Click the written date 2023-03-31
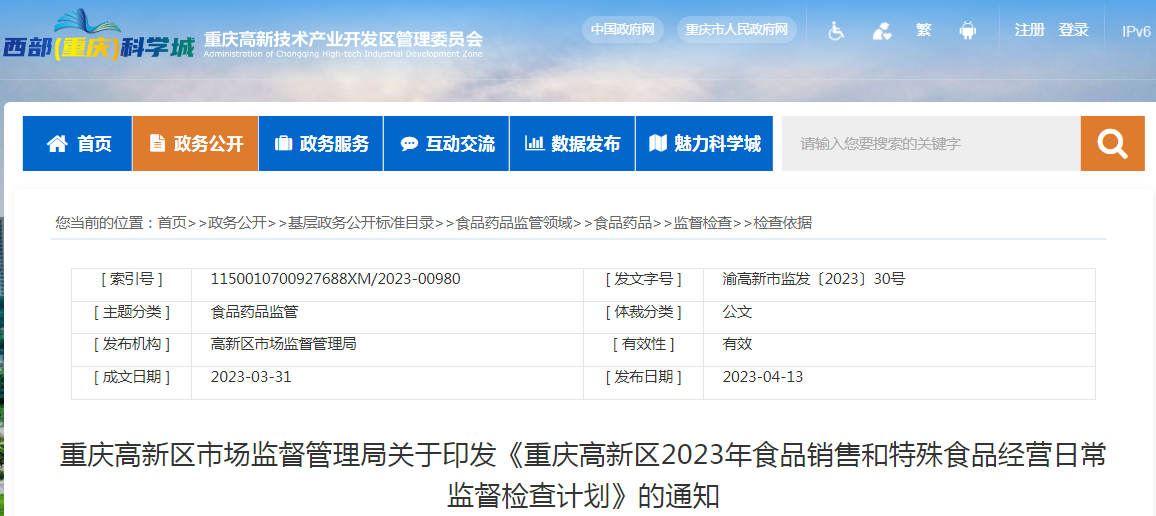The height and width of the screenshot is (516, 1156). [251, 377]
